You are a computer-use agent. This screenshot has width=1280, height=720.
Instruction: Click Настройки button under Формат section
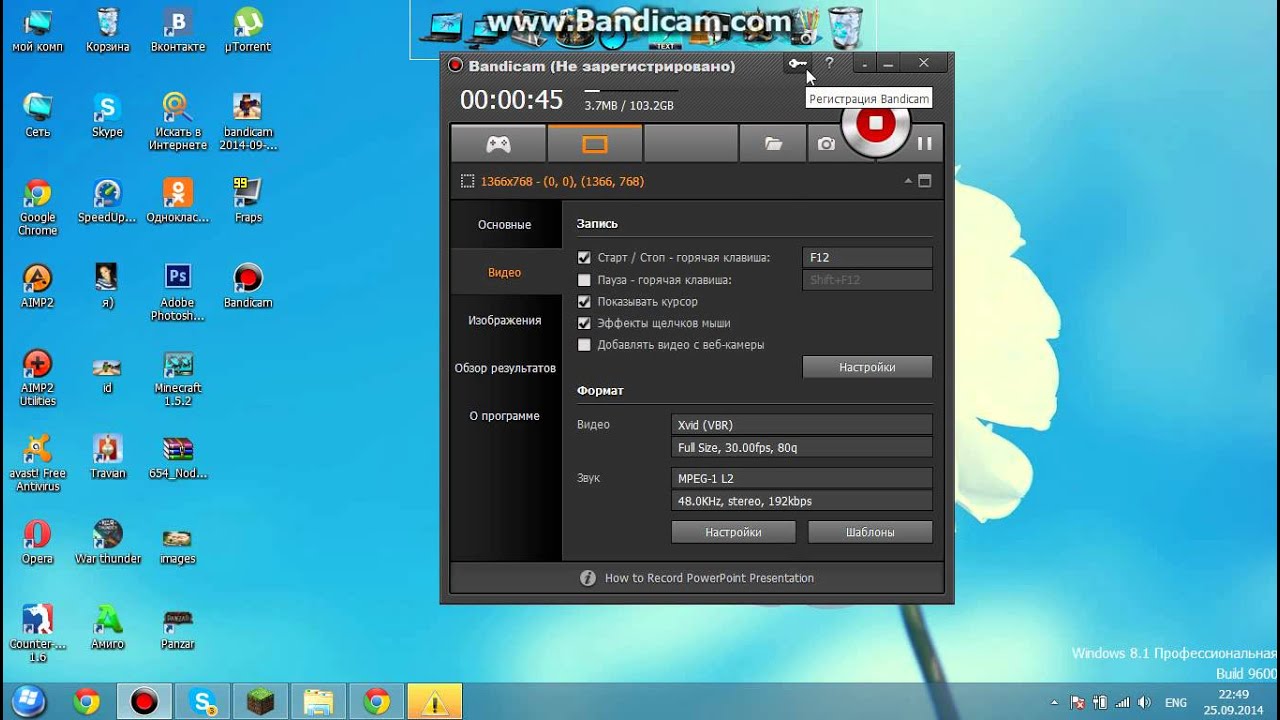click(x=733, y=532)
